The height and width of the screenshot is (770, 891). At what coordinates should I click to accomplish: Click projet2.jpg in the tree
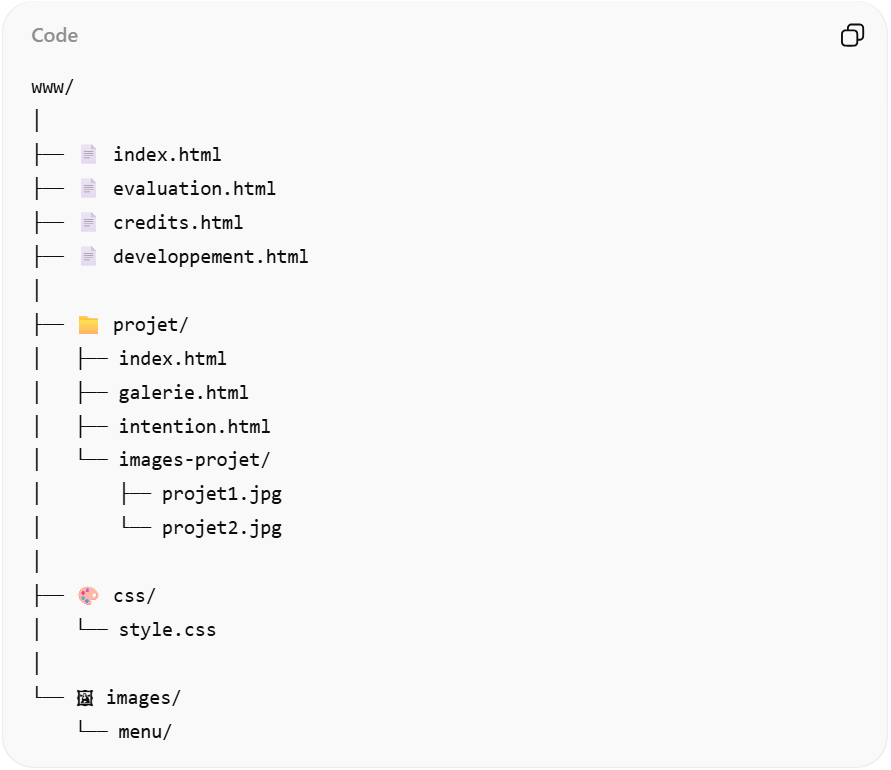point(222,528)
